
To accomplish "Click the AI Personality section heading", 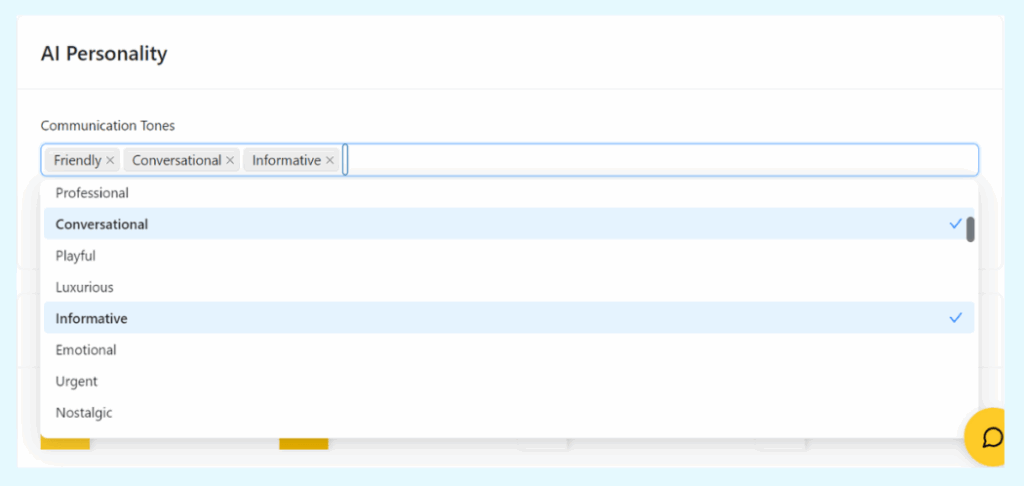I will tap(104, 54).
